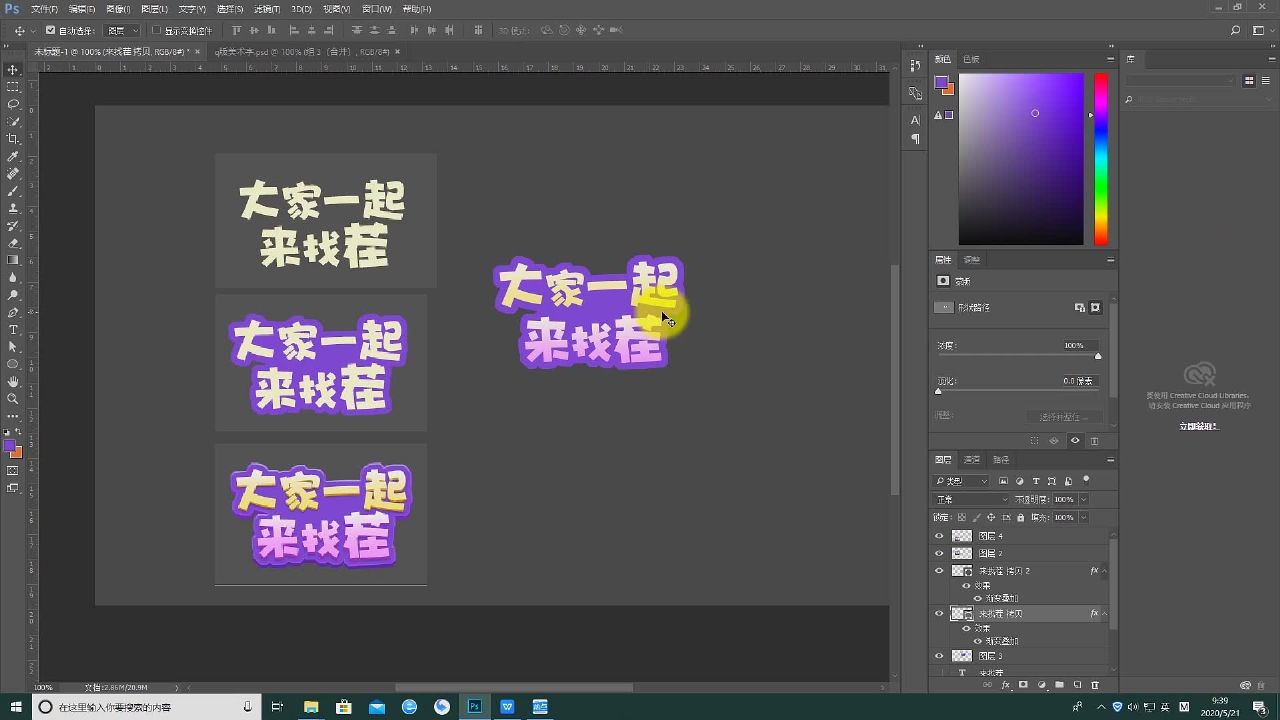Open the color panel flyout menu
The image size is (1280, 720).
coord(1110,59)
